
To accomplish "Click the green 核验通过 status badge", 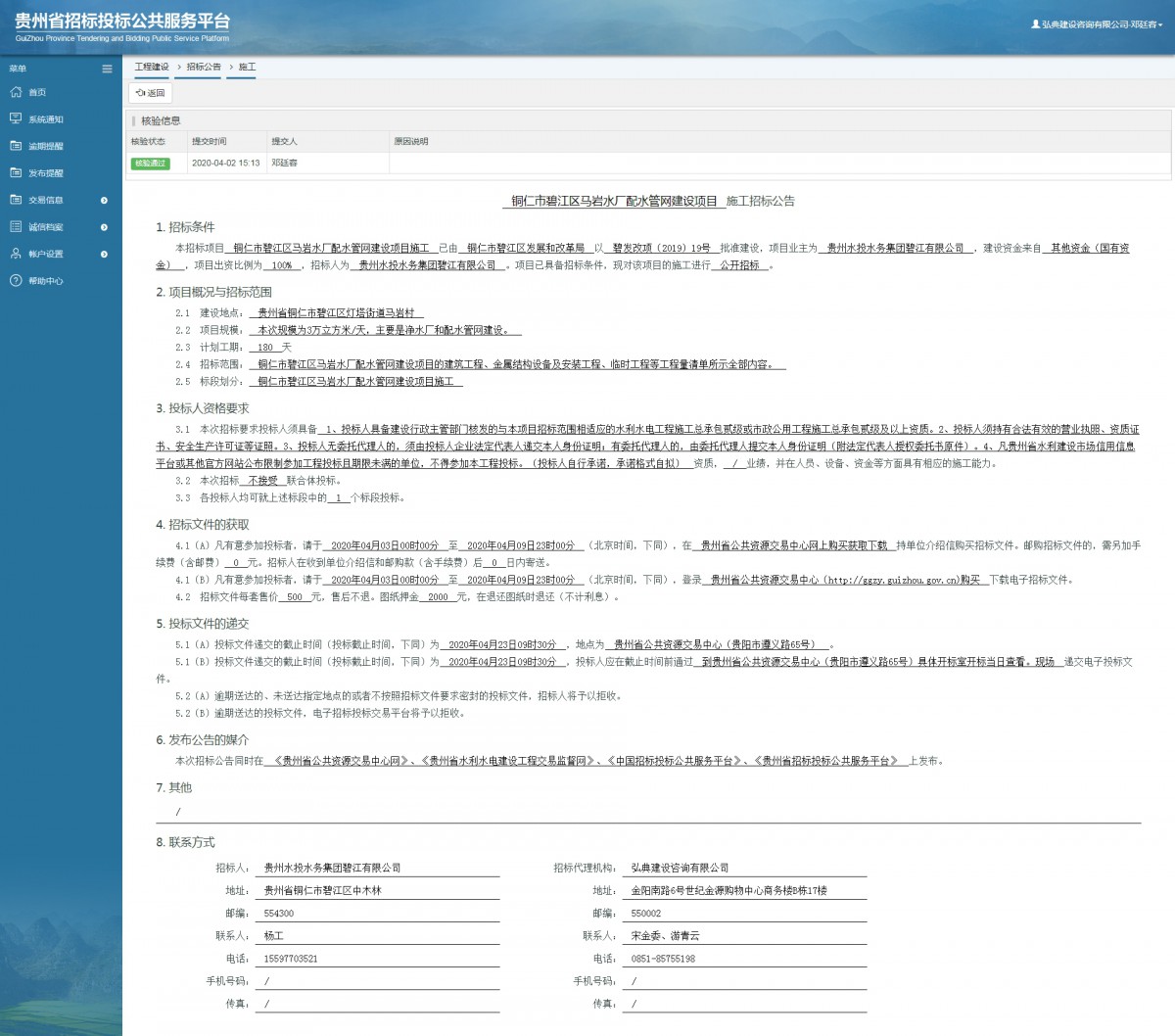I will click(151, 164).
